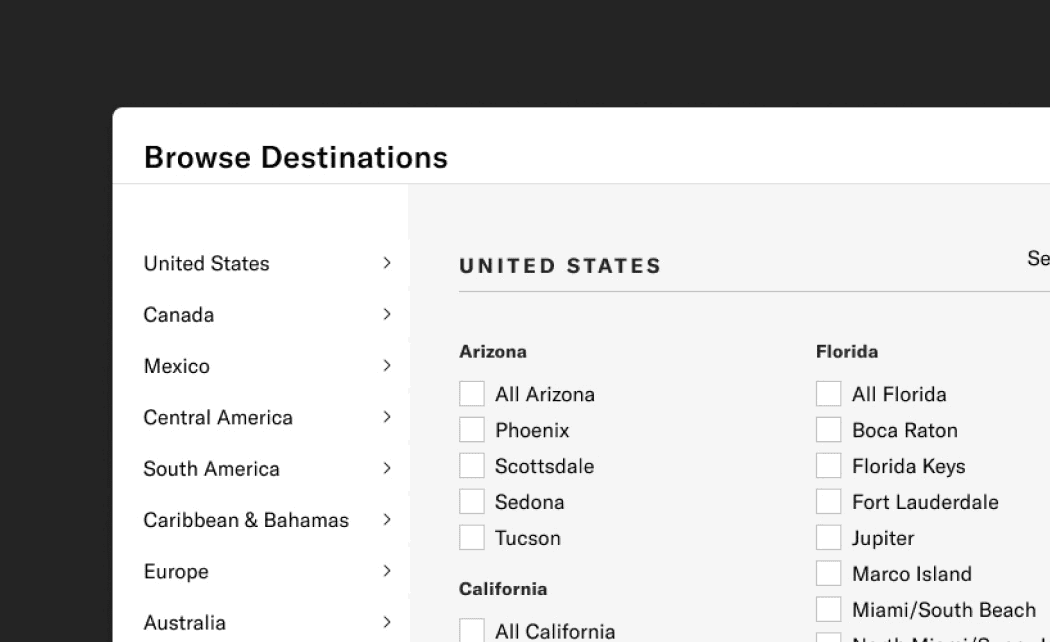Select the Sedona checkbox
Screen dimensions: 1050x642
pyautogui.click(x=472, y=502)
